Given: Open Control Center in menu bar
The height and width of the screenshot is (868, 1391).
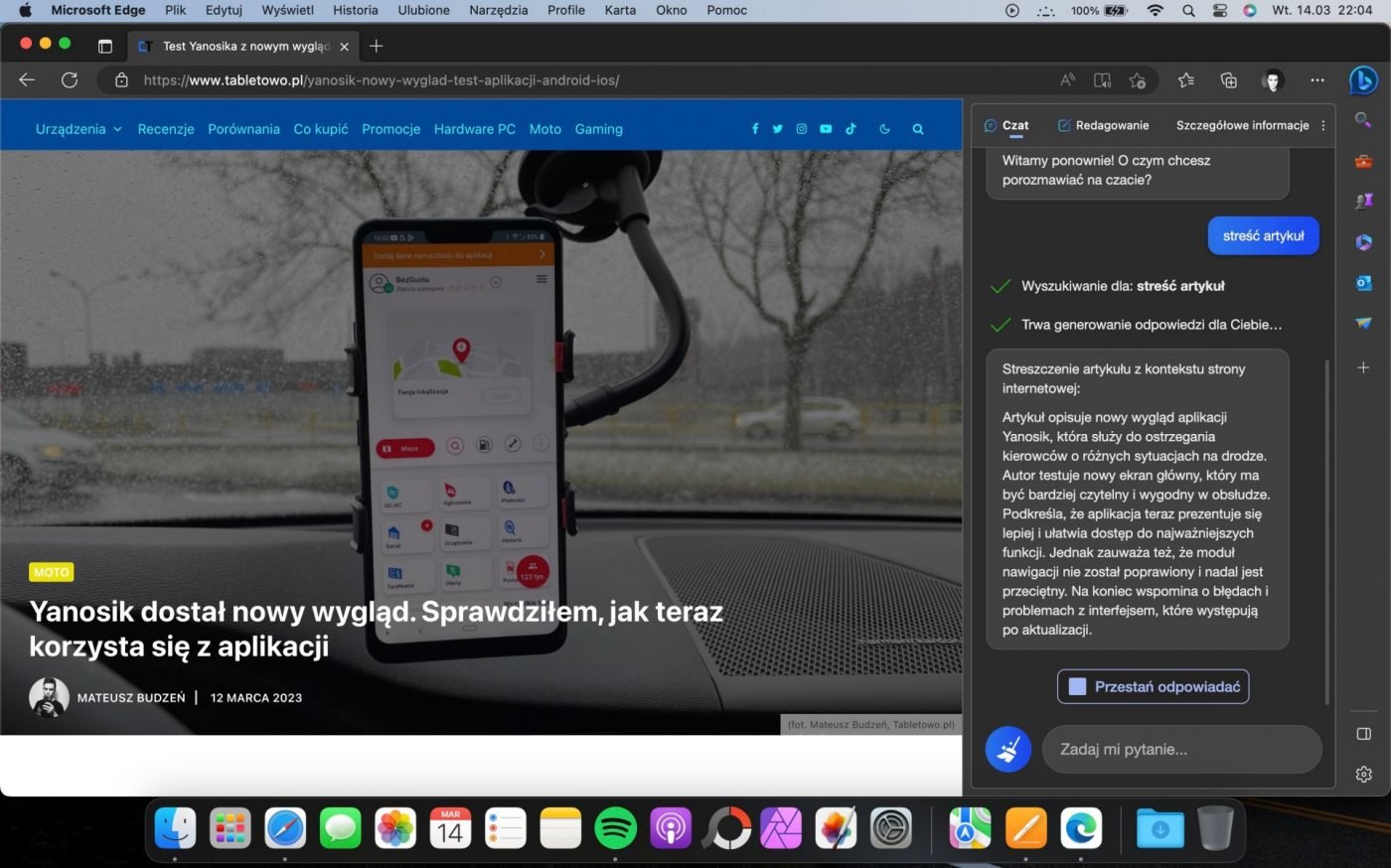Looking at the screenshot, I should pos(1220,10).
